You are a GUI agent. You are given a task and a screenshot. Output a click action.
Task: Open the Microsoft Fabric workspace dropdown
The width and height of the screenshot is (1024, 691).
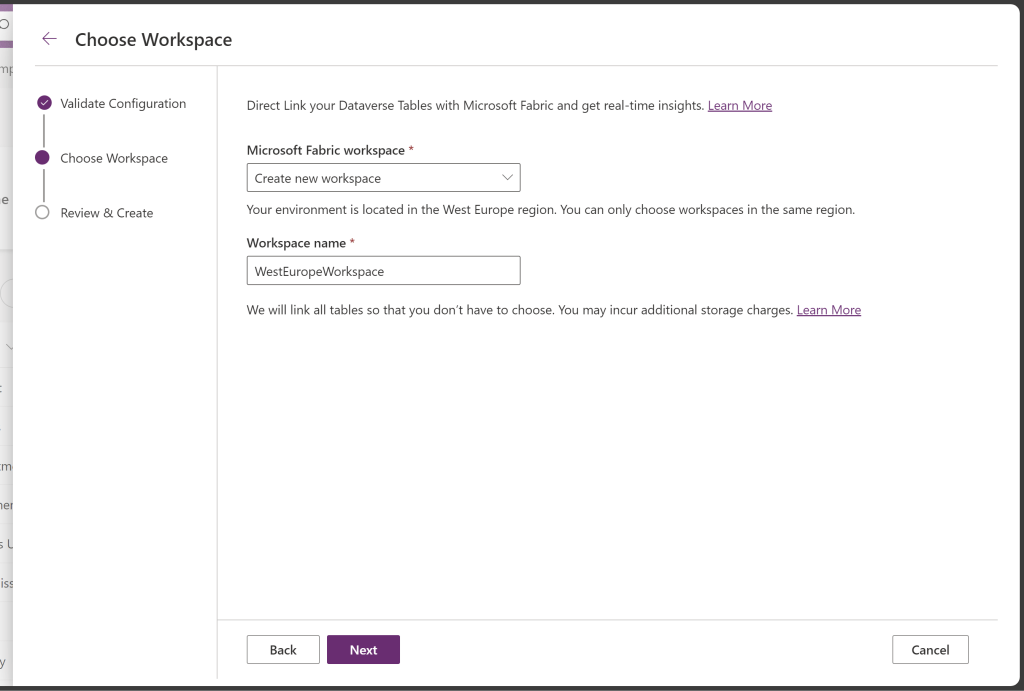point(383,178)
